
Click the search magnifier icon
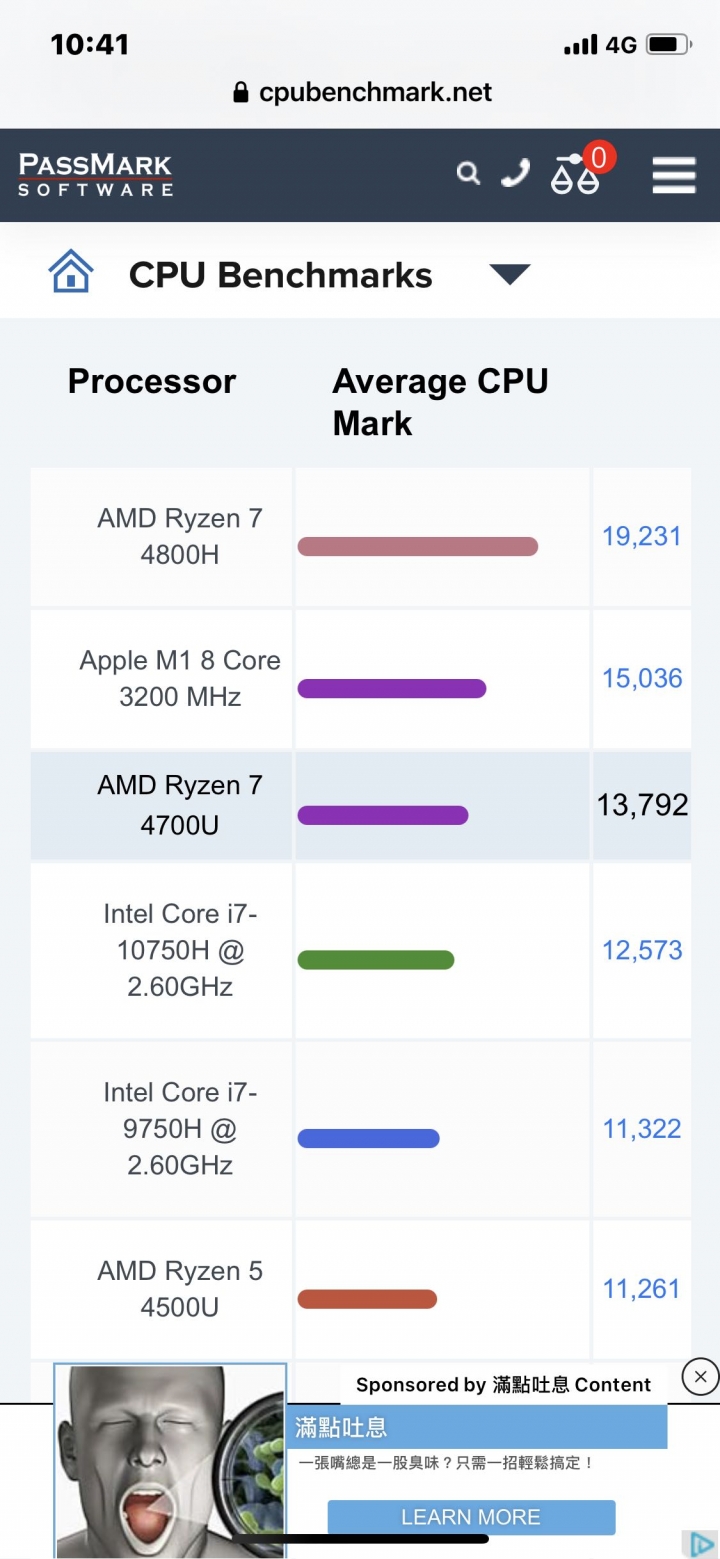468,174
